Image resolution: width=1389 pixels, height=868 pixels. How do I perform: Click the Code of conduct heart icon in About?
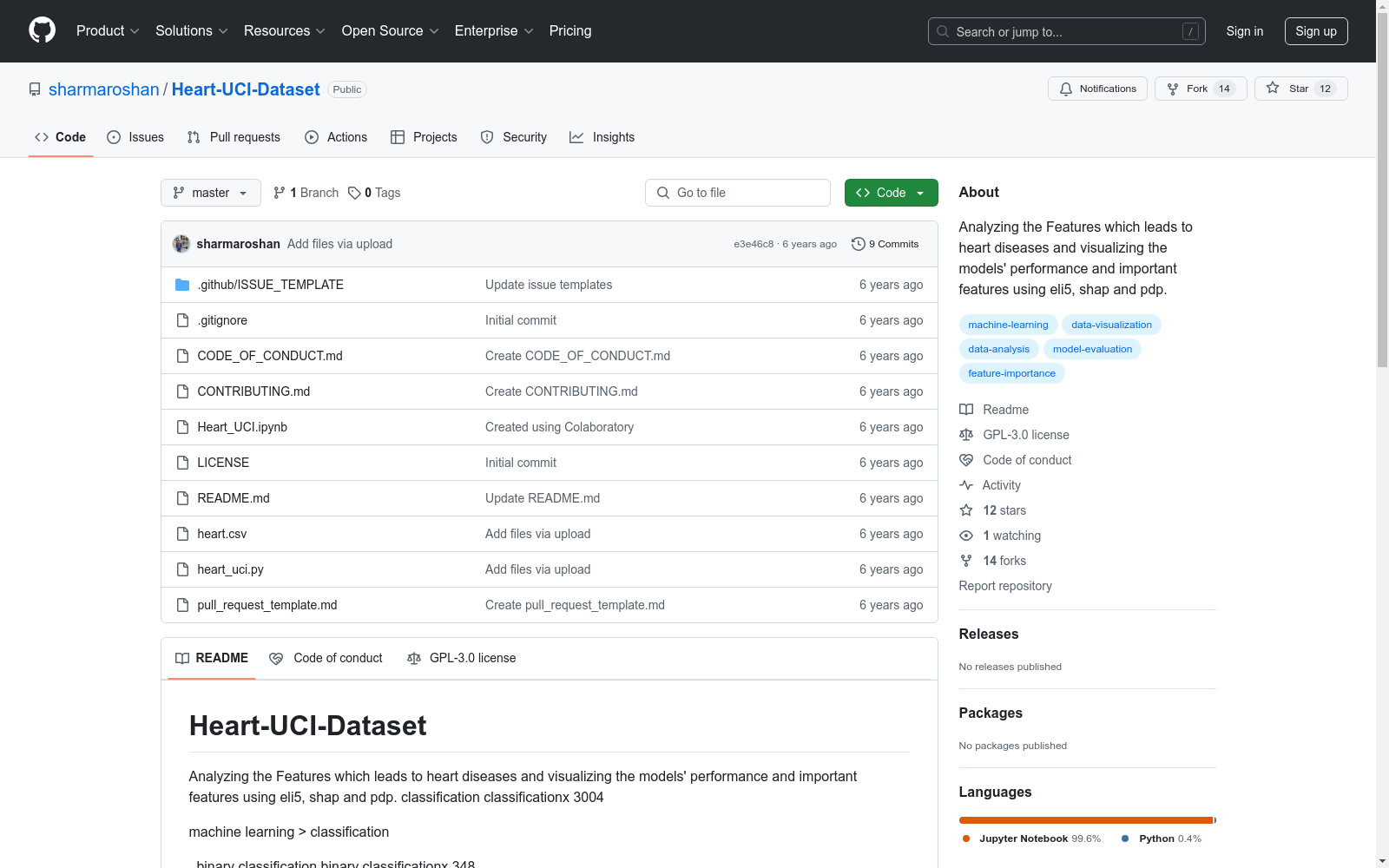[966, 460]
